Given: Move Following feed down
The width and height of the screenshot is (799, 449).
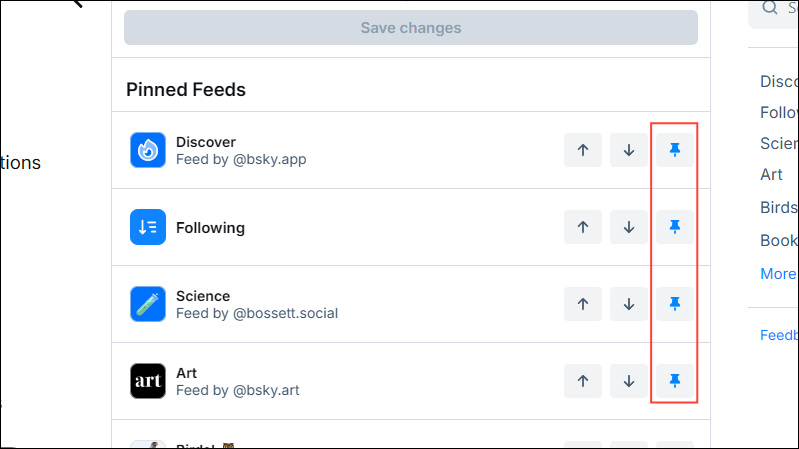Looking at the screenshot, I should [x=629, y=227].
